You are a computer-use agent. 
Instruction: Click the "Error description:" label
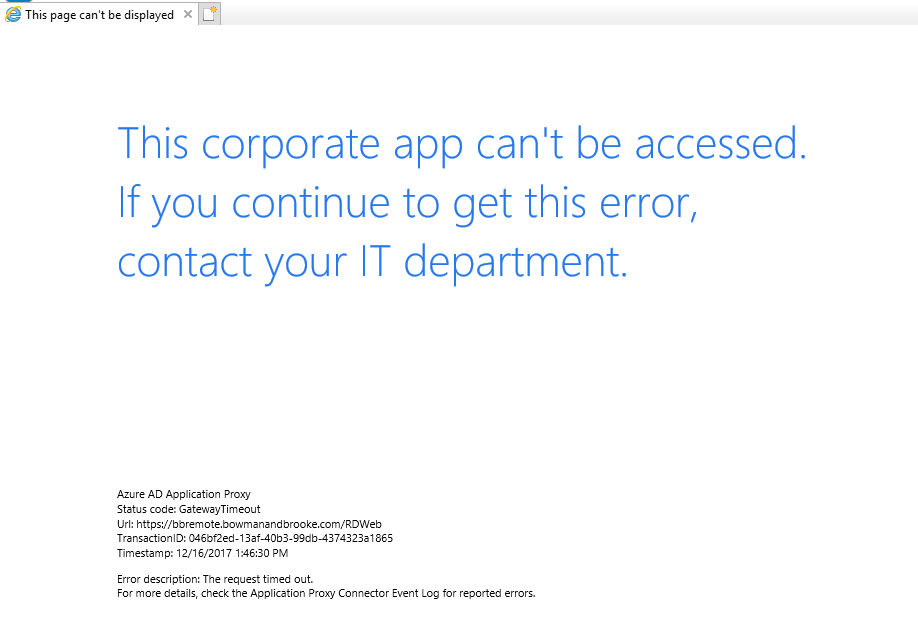[x=159, y=579]
